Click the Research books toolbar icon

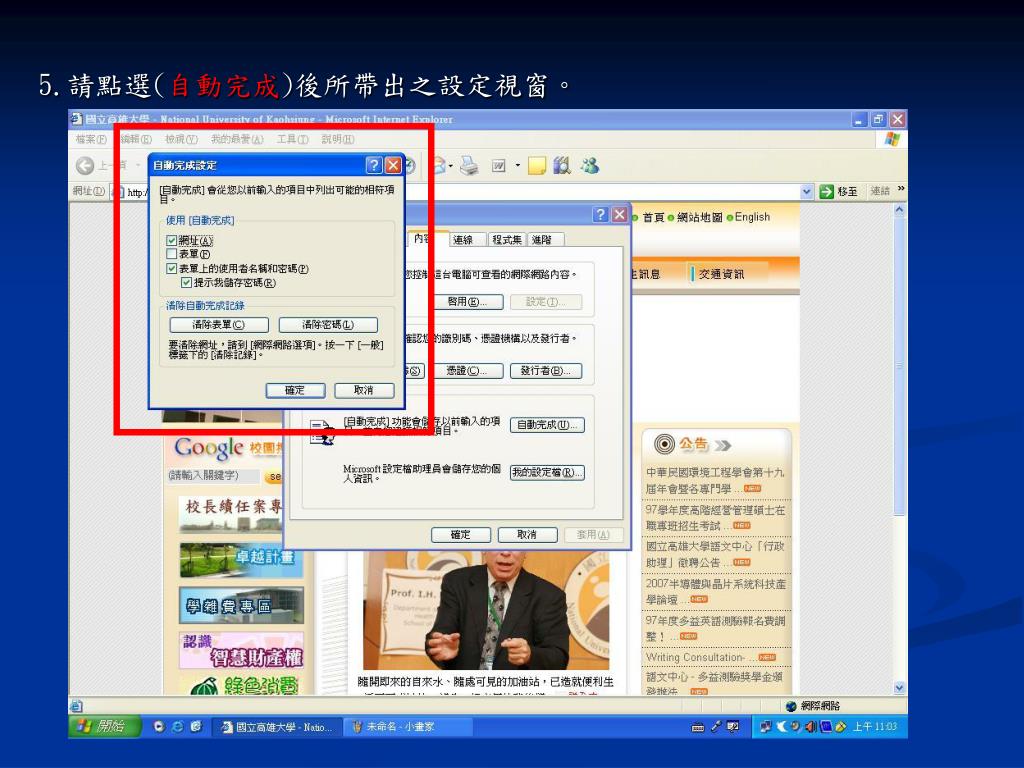562,165
